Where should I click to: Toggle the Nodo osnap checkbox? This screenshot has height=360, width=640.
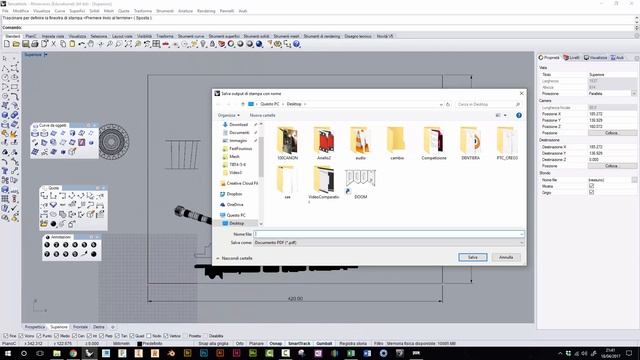coord(149,336)
